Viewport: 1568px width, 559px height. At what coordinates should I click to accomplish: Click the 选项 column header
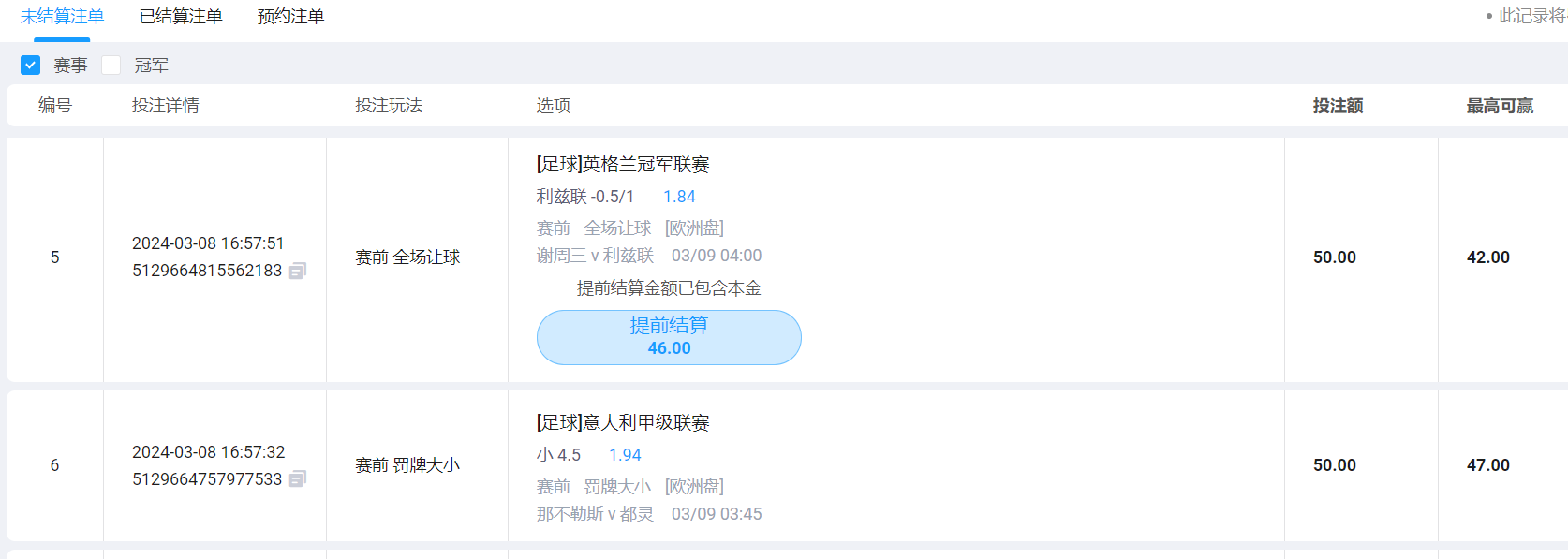[554, 106]
